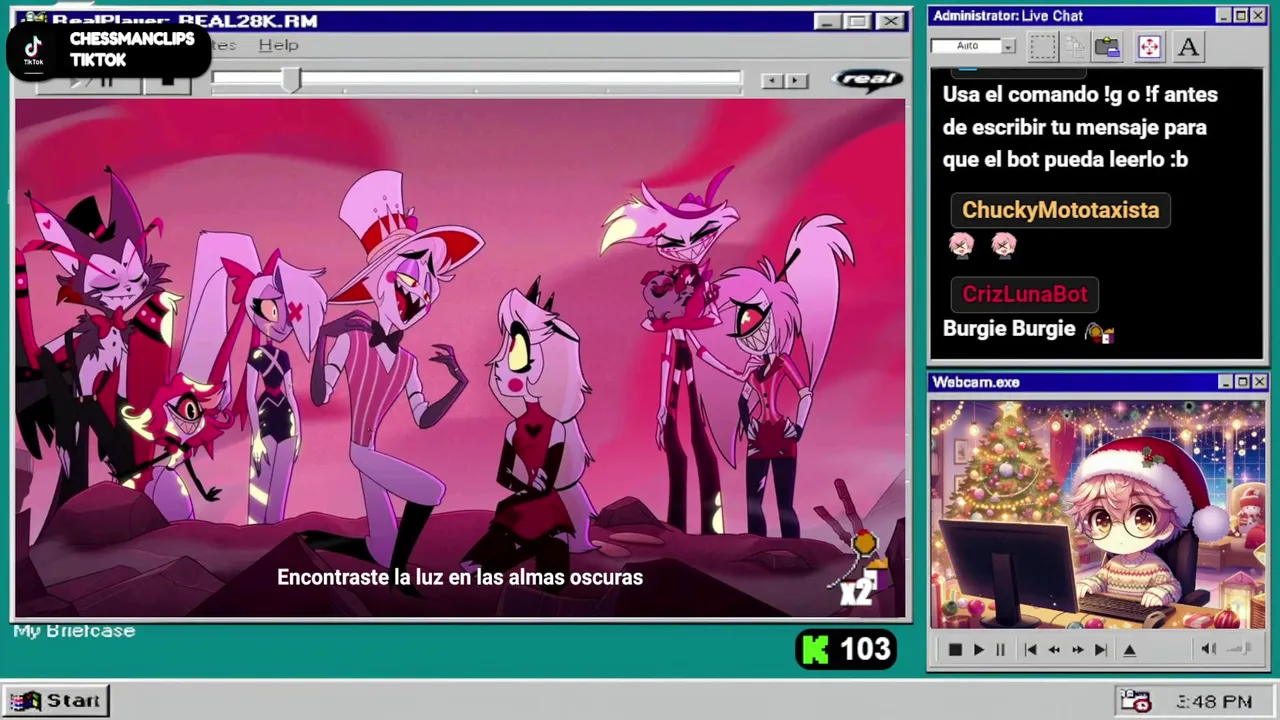Click the second pink emote under ChuckyMototaxista
This screenshot has height=720, width=1280.
pyautogui.click(x=1003, y=244)
